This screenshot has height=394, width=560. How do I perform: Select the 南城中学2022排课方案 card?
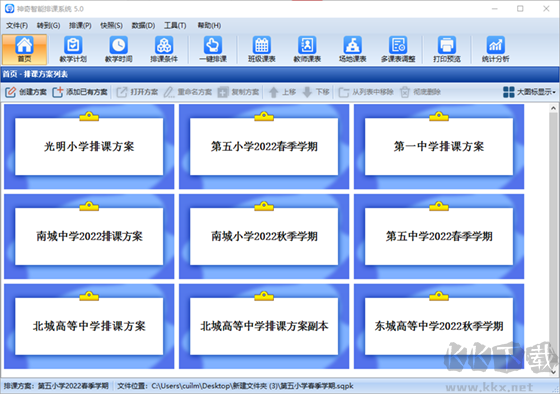pos(89,236)
